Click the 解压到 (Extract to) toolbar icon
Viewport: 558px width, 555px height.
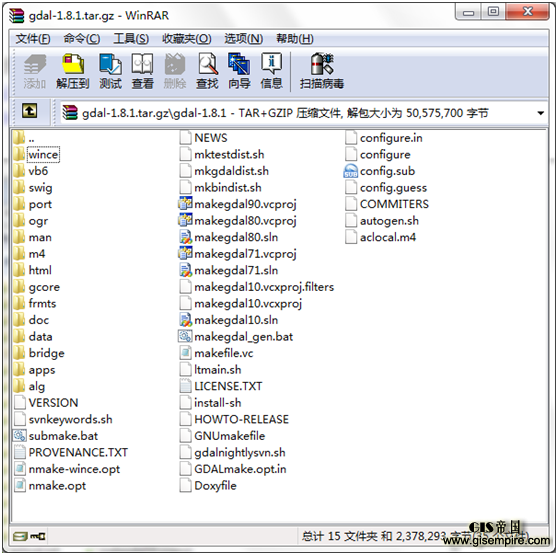click(x=73, y=71)
